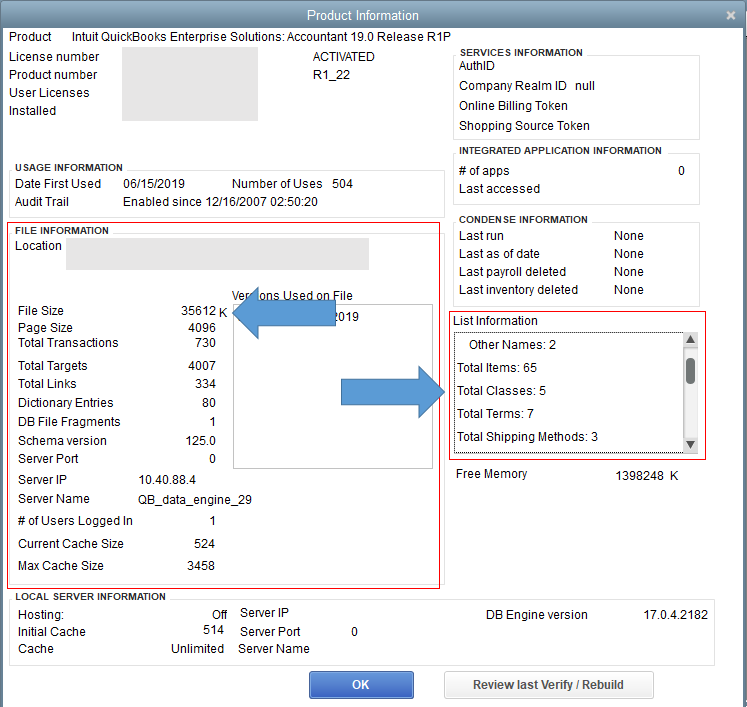
Task: Click the Date First Used 06/15/2019
Action: pos(154,184)
